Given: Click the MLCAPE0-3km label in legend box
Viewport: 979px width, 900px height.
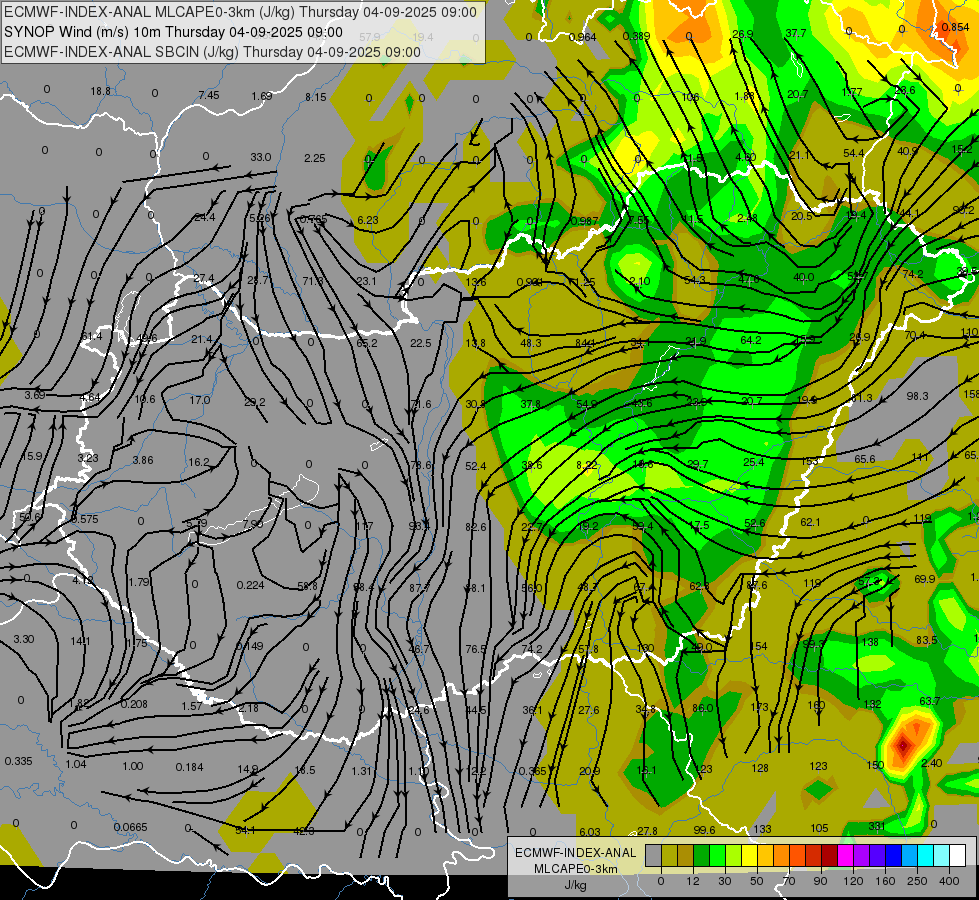Looking at the screenshot, I should pyautogui.click(x=576, y=869).
